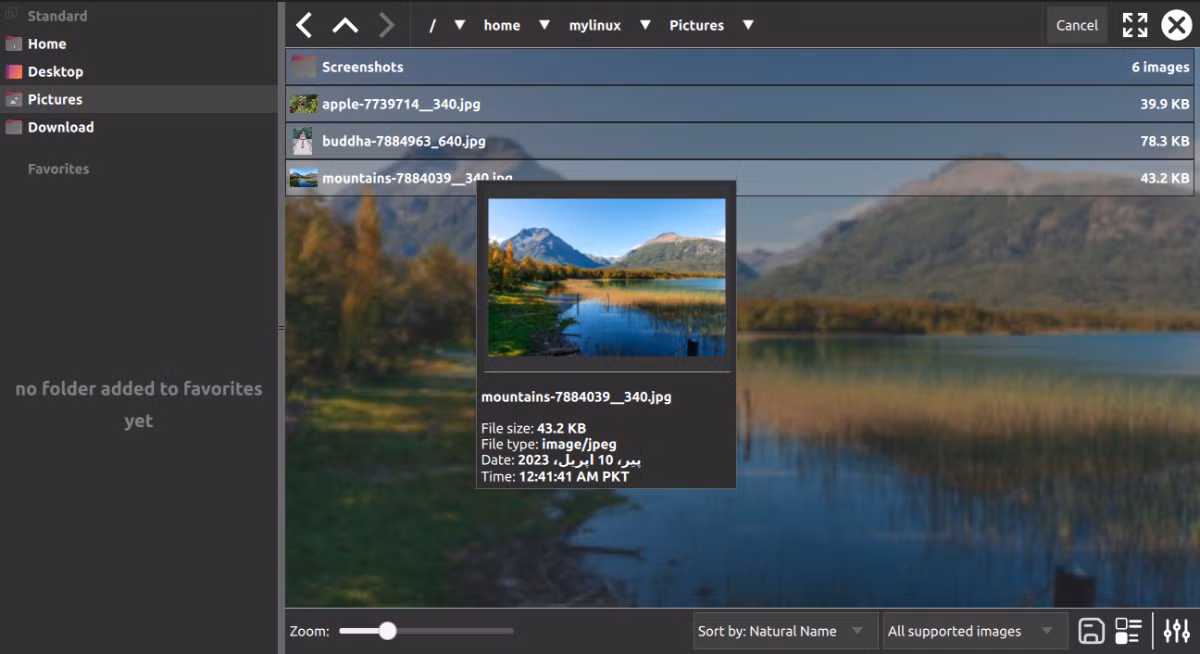Screen dimensions: 1200x654
Task: Go forward with the right arrow icon
Action: click(x=387, y=25)
